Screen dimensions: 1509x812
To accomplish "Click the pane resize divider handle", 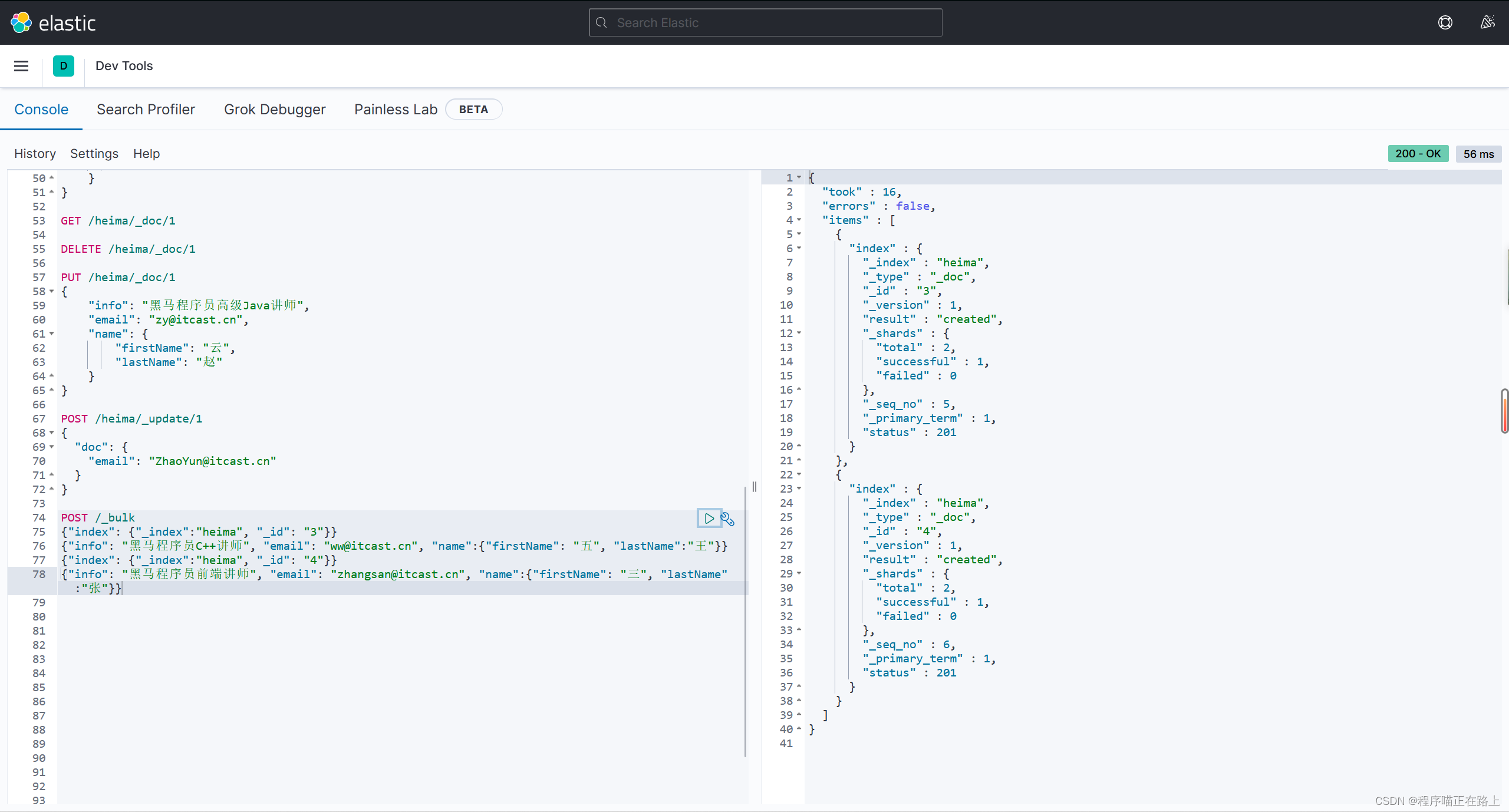I will (754, 487).
